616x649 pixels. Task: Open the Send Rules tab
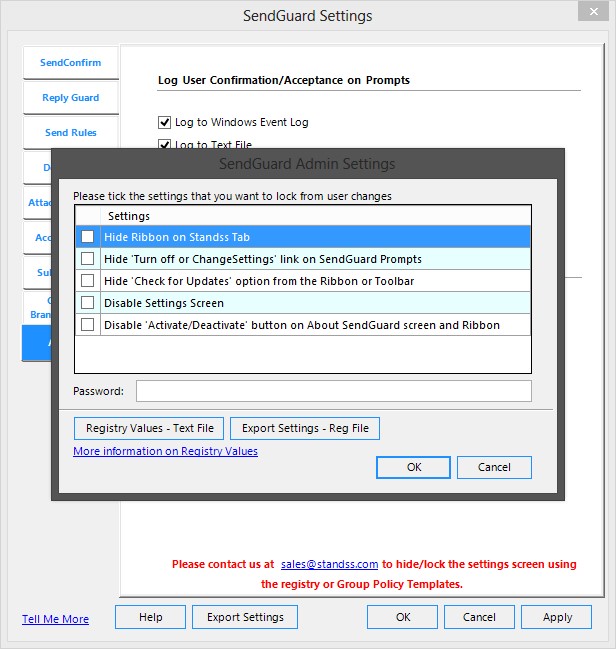click(71, 132)
